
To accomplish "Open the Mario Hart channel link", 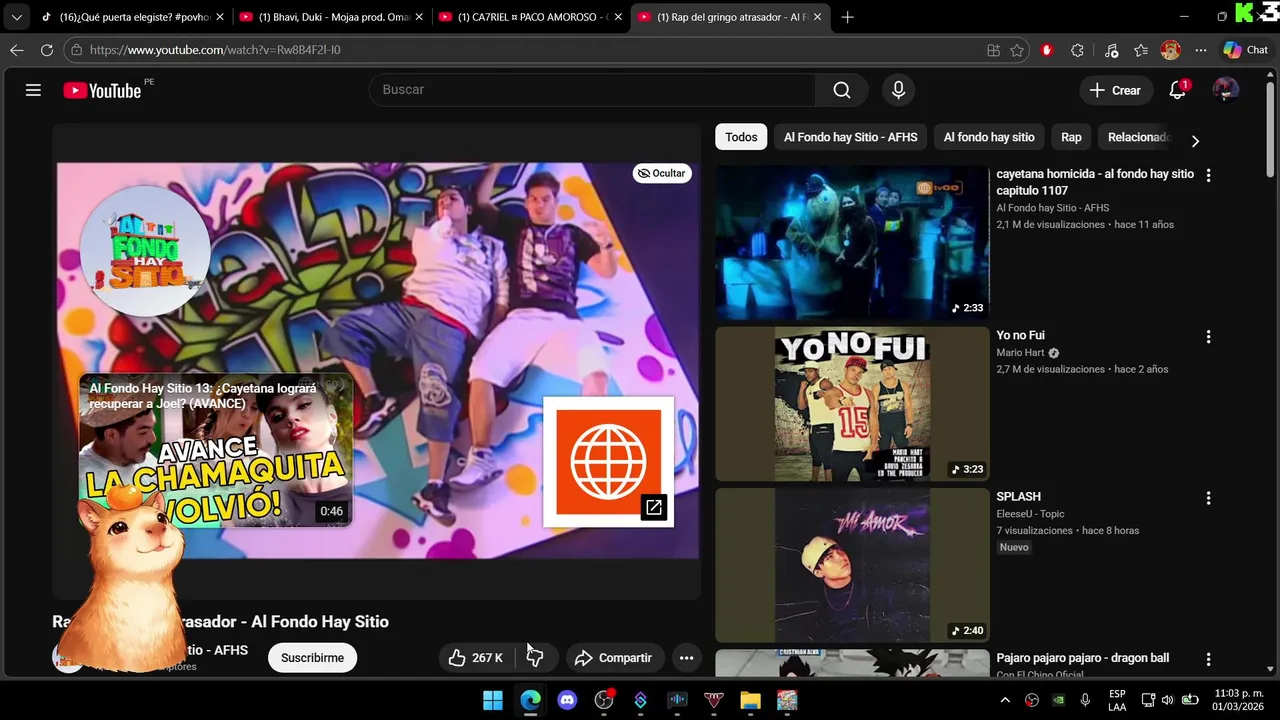I will [x=1020, y=353].
